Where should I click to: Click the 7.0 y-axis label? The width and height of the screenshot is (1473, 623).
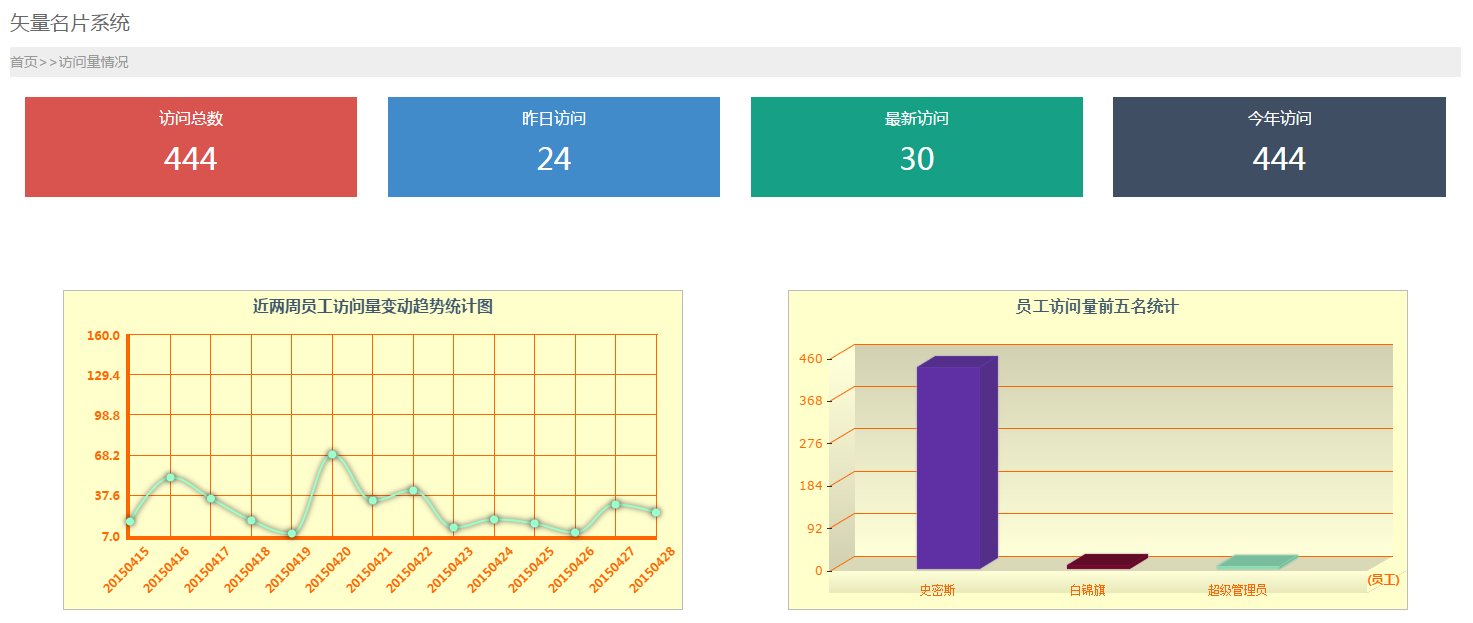coord(110,536)
